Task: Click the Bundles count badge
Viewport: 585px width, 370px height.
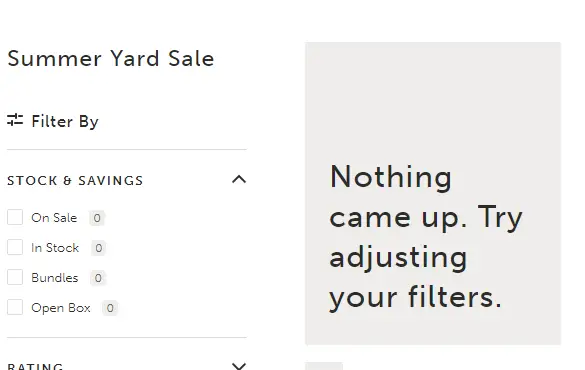Action: [x=98, y=278]
